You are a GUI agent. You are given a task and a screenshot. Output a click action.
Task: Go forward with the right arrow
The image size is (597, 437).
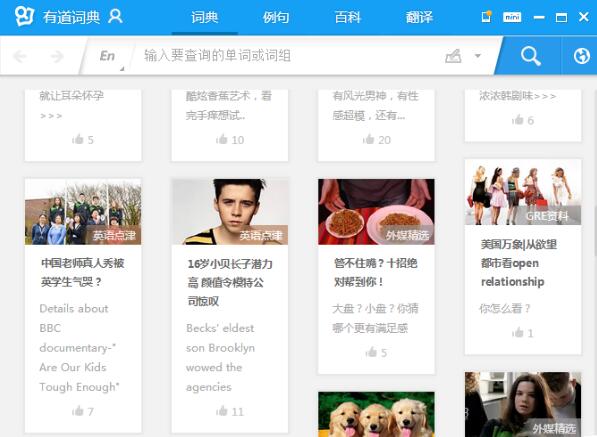[x=57, y=56]
